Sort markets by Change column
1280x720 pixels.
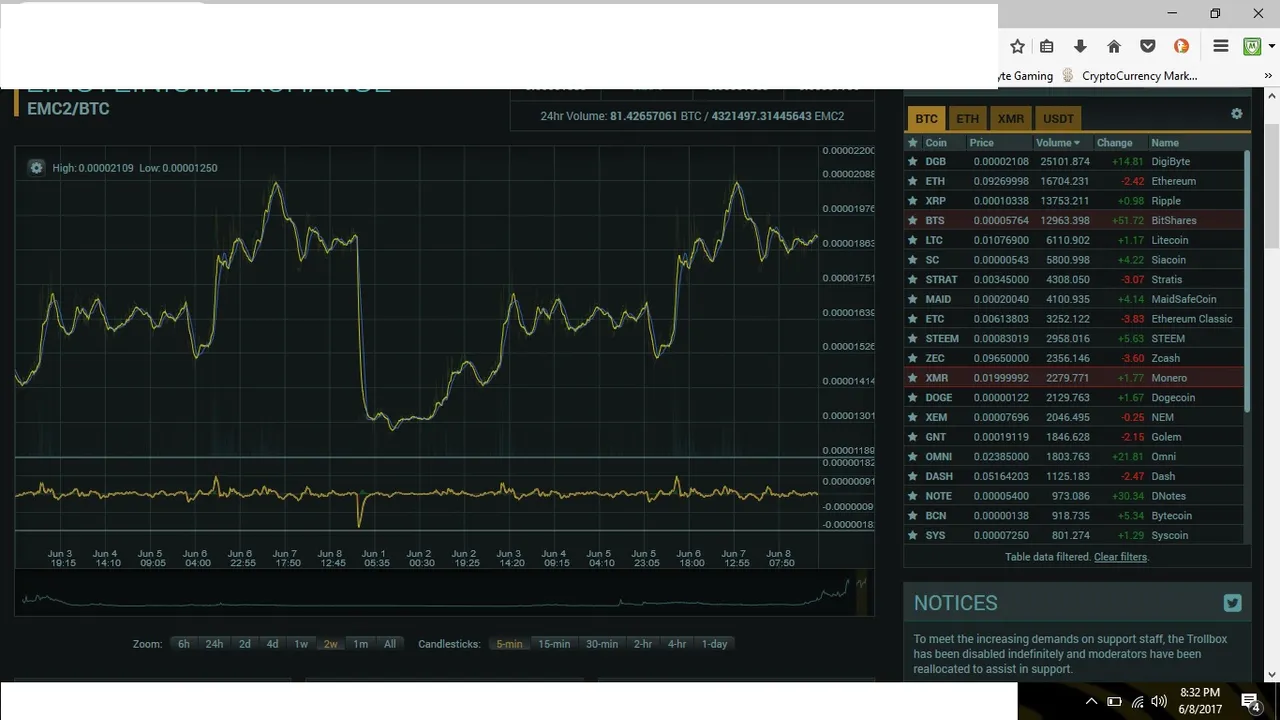tap(1114, 143)
